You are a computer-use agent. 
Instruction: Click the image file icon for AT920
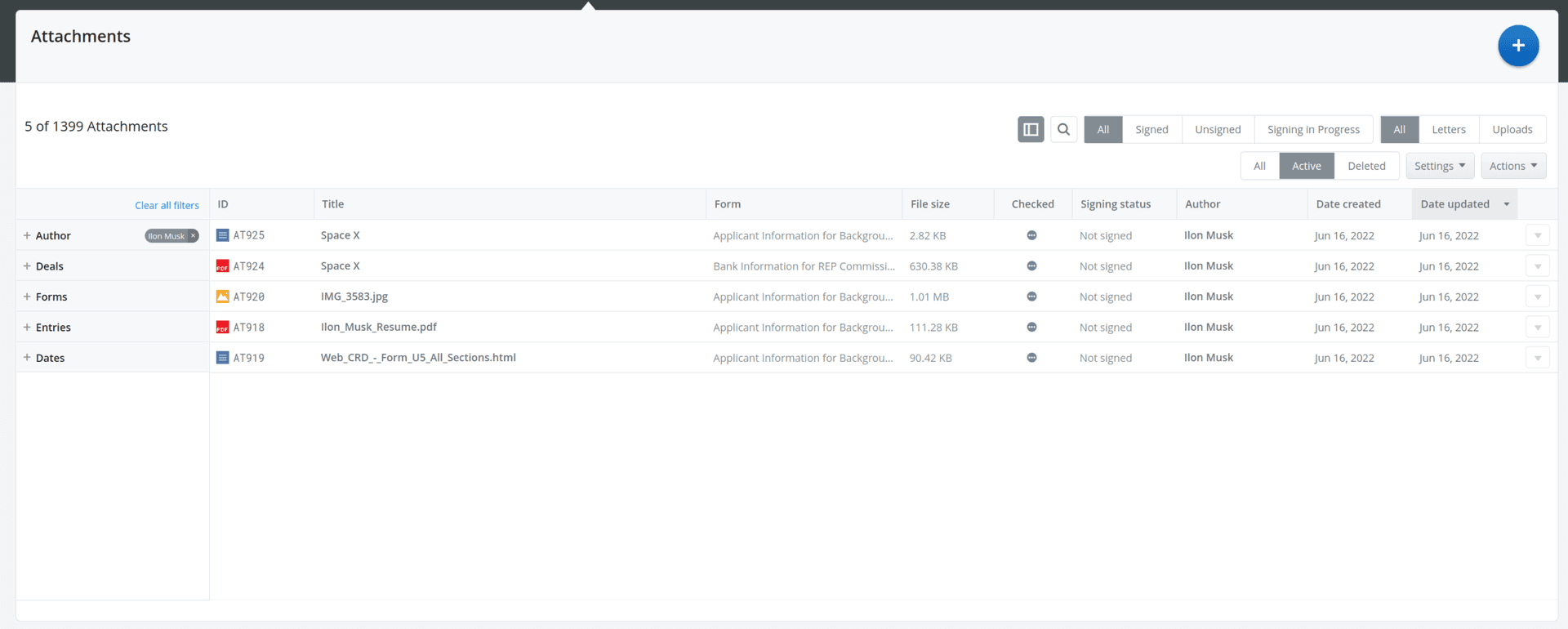tap(222, 297)
